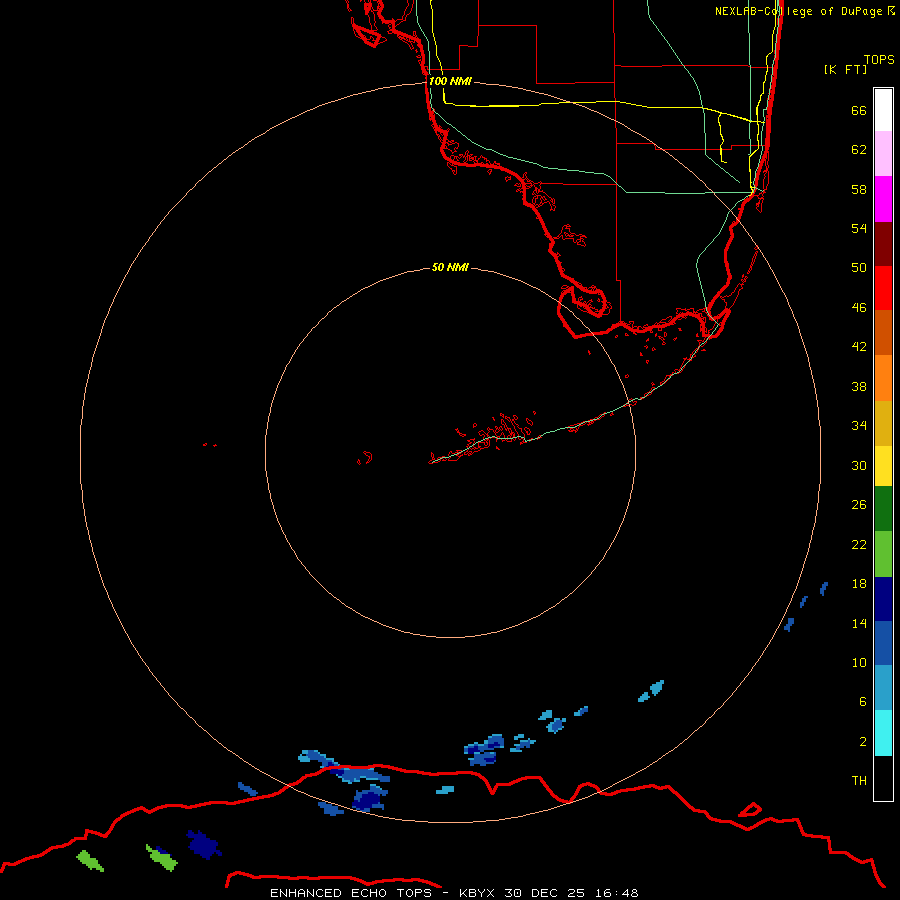Image resolution: width=900 pixels, height=900 pixels.
Task: Click the 16:48 timestamp
Action: tap(616, 893)
